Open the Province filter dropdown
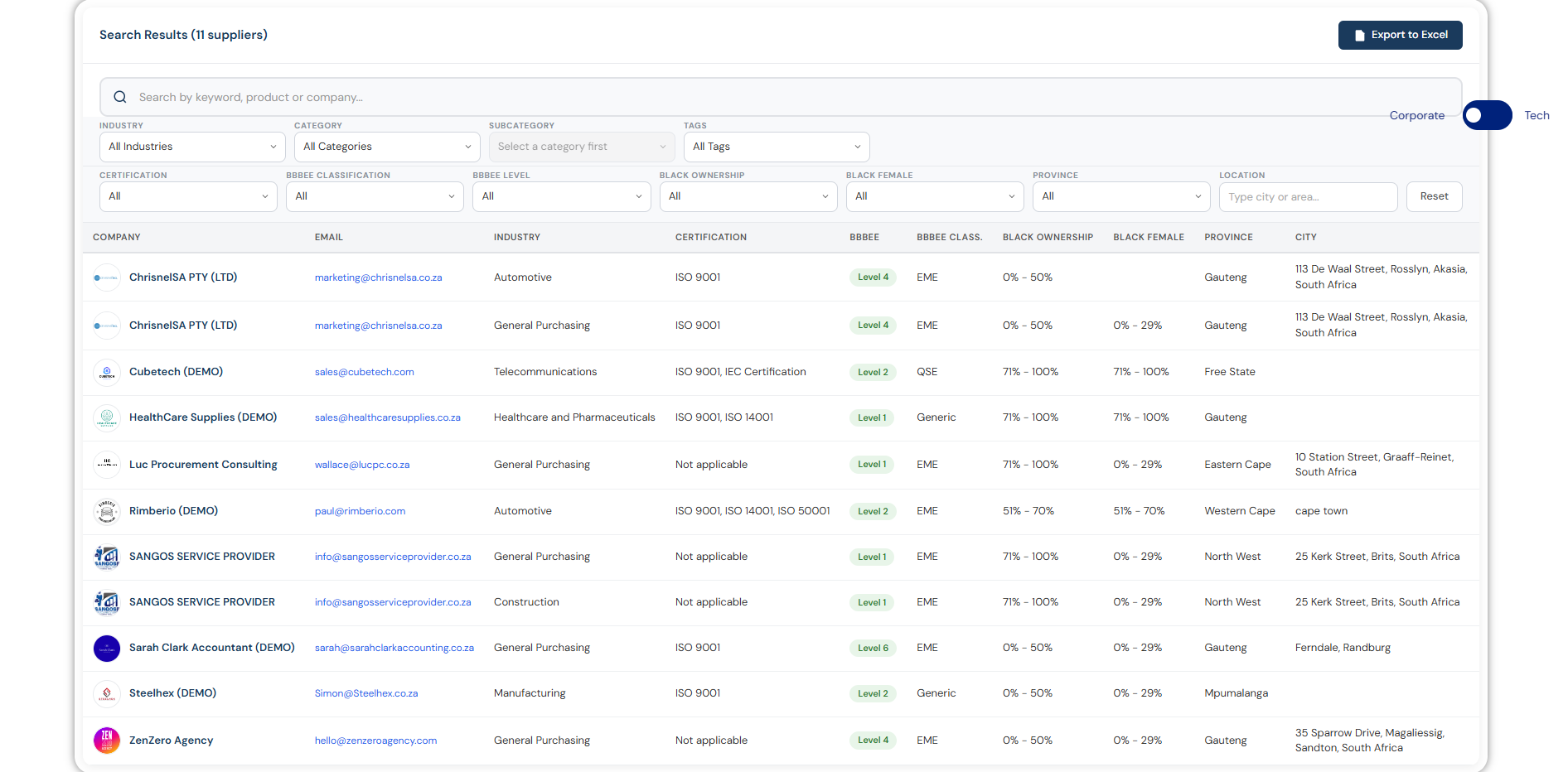The image size is (1568, 772). pyautogui.click(x=1120, y=196)
